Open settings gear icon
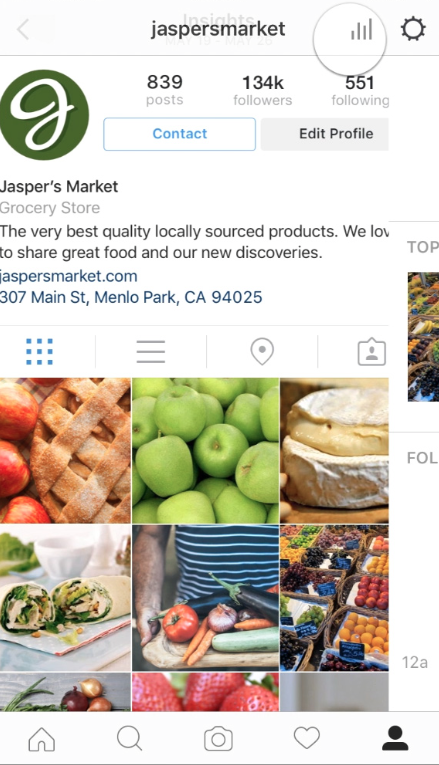The height and width of the screenshot is (765, 439). (413, 29)
